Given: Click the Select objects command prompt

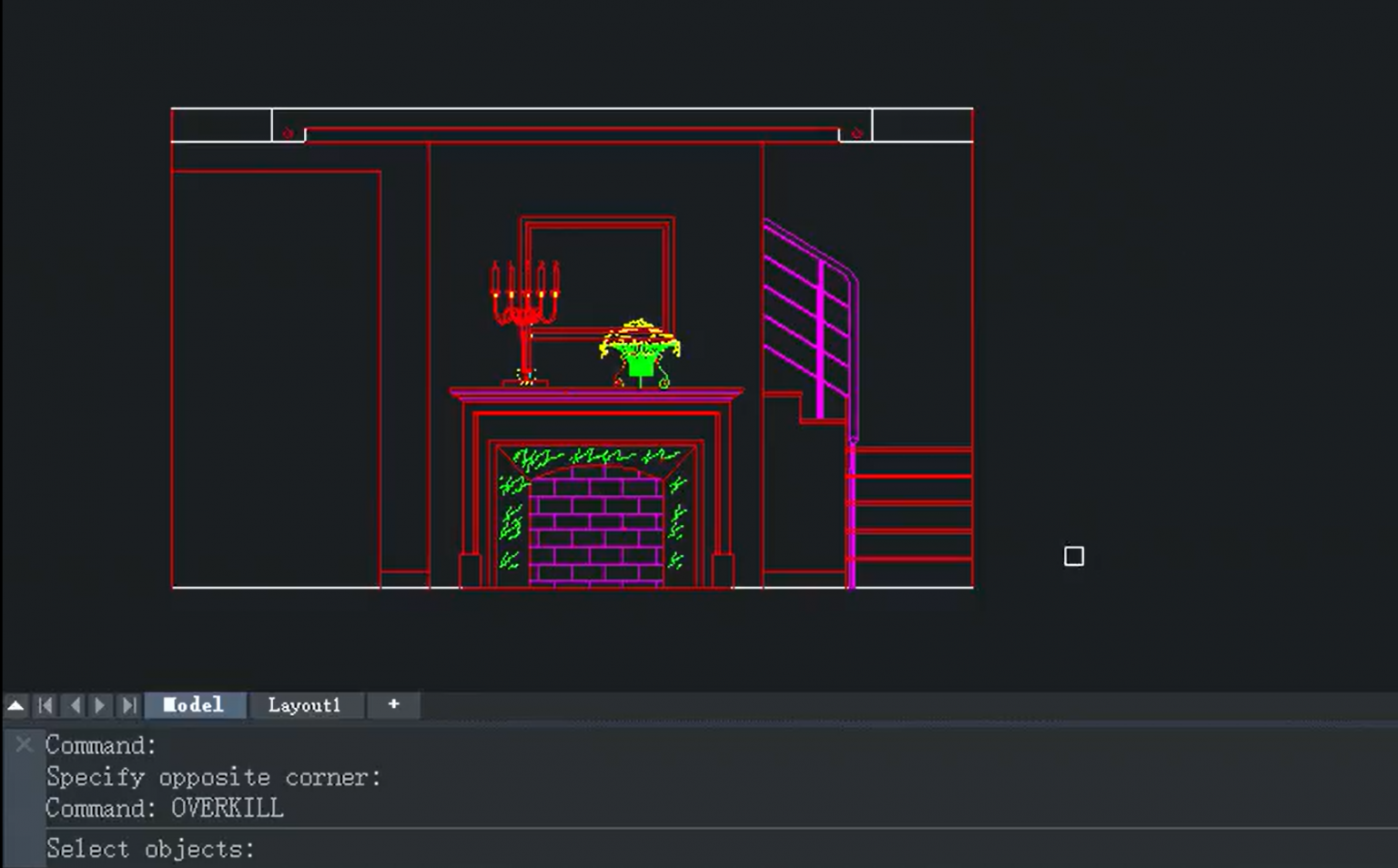Looking at the screenshot, I should (150, 849).
